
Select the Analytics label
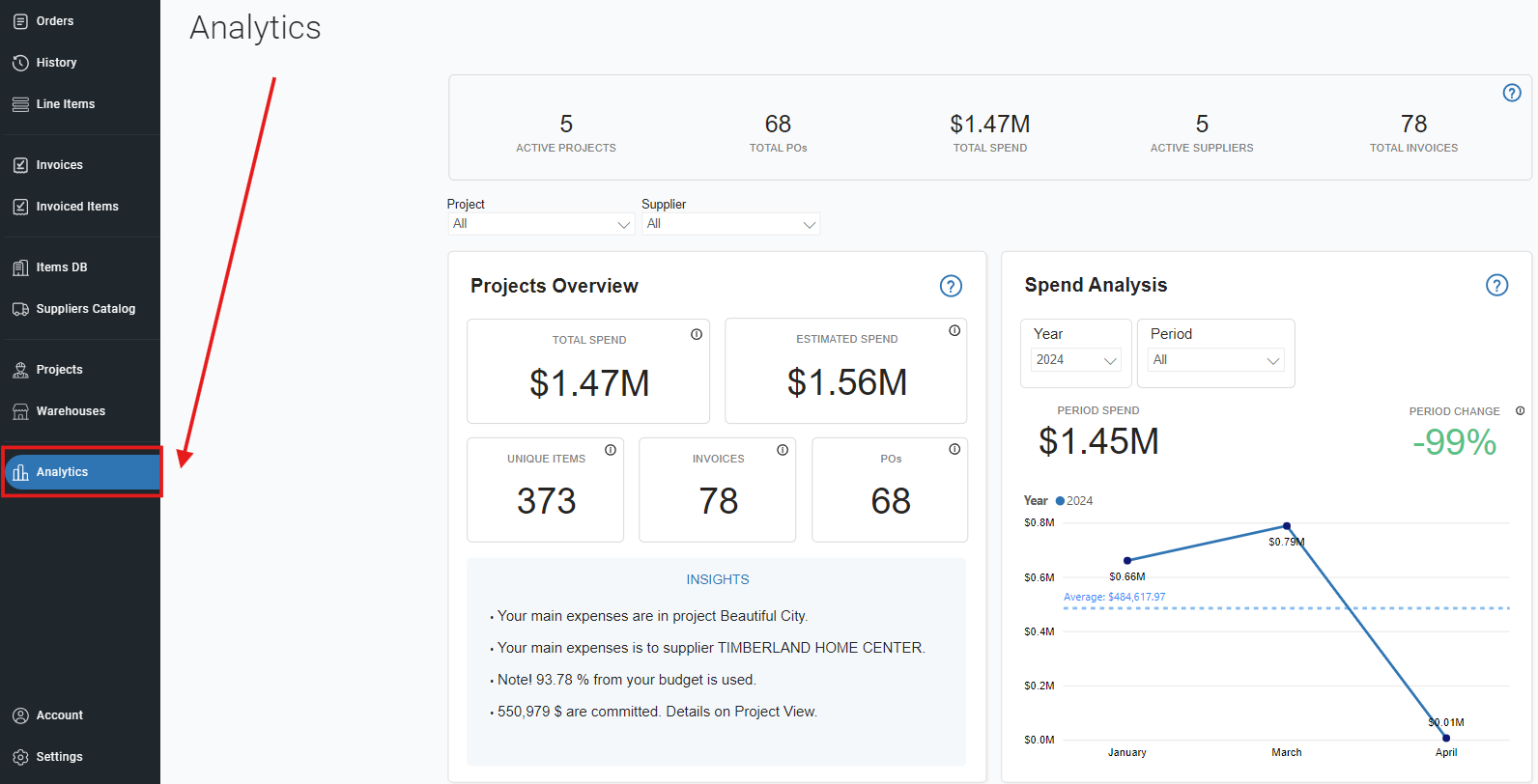[x=63, y=472]
